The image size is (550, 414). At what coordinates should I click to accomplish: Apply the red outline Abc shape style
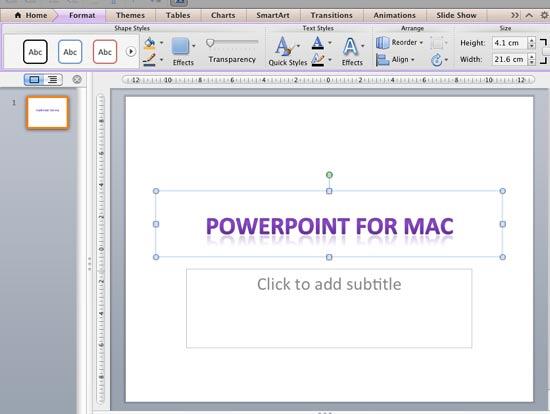105,52
